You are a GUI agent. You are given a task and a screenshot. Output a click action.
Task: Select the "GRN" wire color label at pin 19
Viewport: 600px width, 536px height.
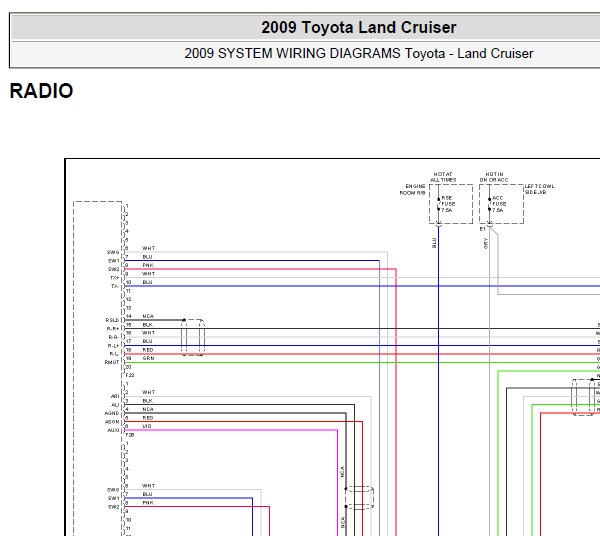click(x=148, y=358)
